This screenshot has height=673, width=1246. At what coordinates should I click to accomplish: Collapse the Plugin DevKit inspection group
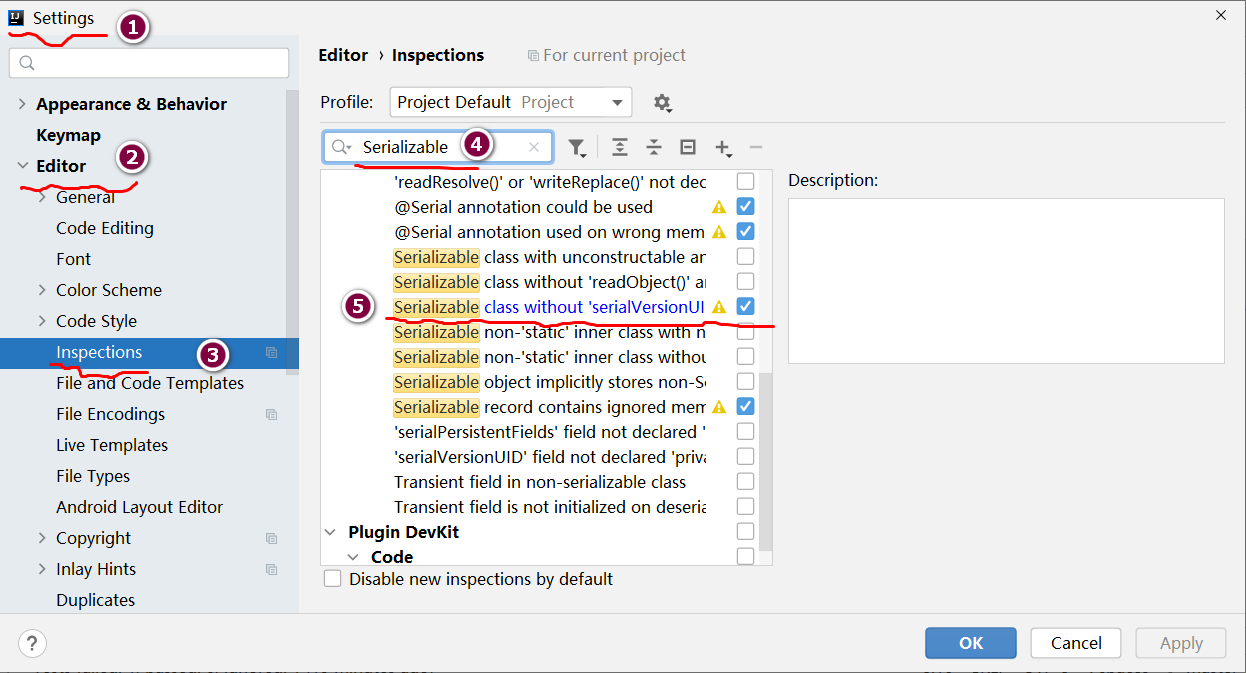tap(331, 532)
